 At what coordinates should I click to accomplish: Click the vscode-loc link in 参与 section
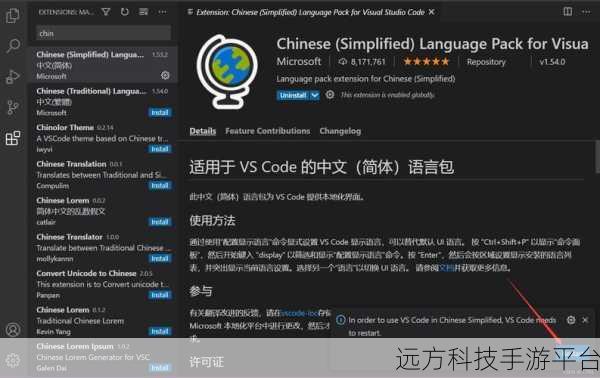click(x=299, y=313)
